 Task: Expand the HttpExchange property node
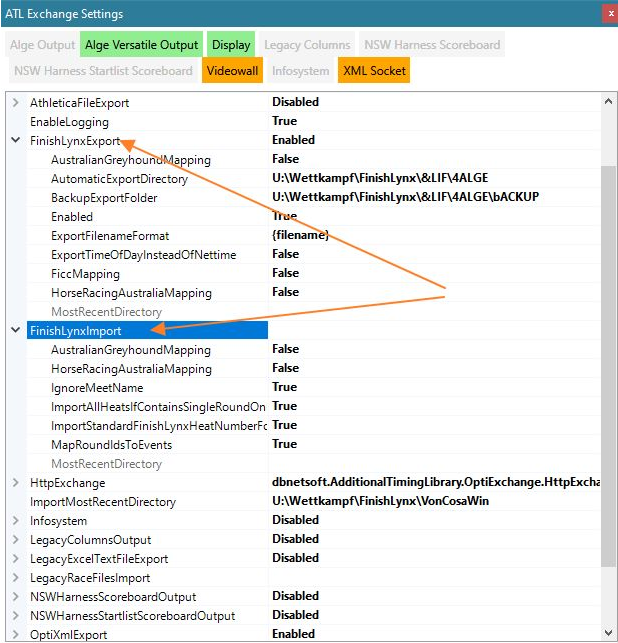click(15, 483)
